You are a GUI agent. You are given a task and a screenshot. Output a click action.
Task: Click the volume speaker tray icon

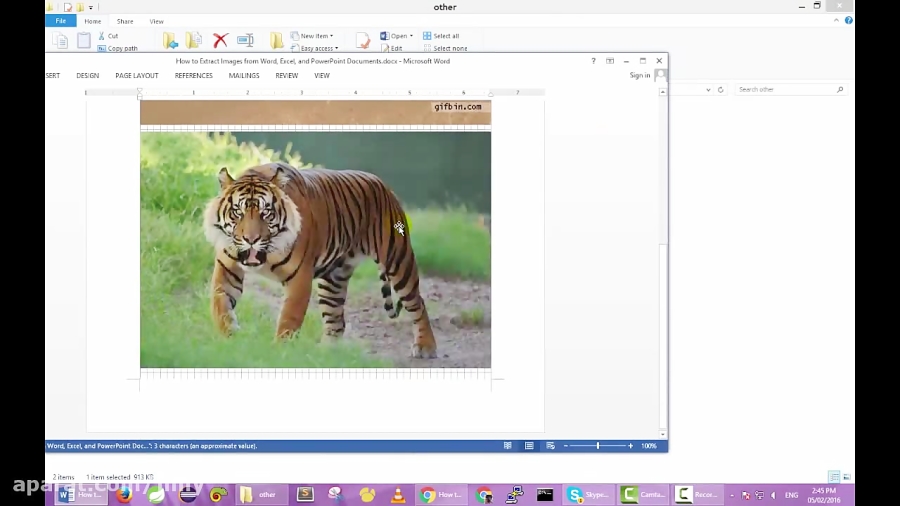click(773, 495)
